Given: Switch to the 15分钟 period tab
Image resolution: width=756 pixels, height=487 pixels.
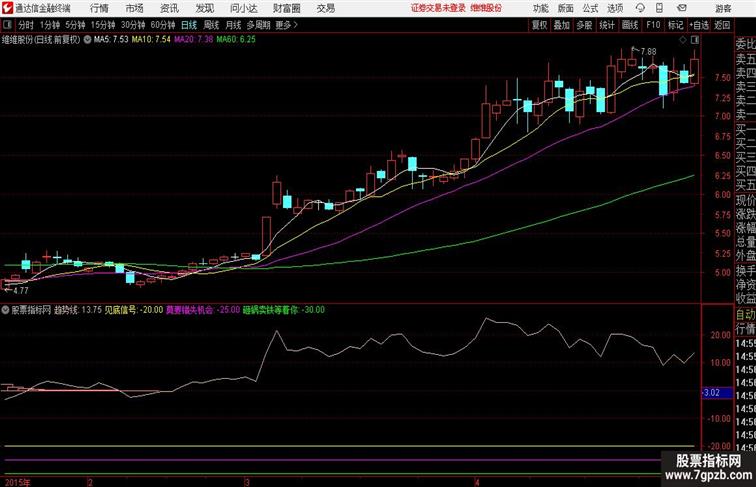Looking at the screenshot, I should click(103, 25).
